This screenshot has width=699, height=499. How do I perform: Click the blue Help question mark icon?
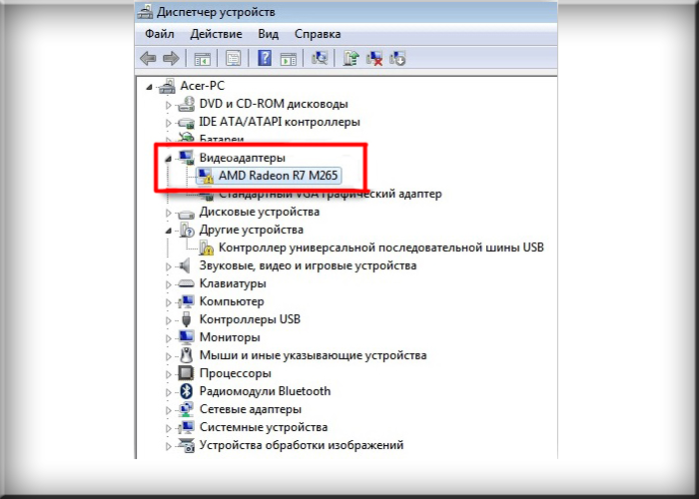pos(264,58)
